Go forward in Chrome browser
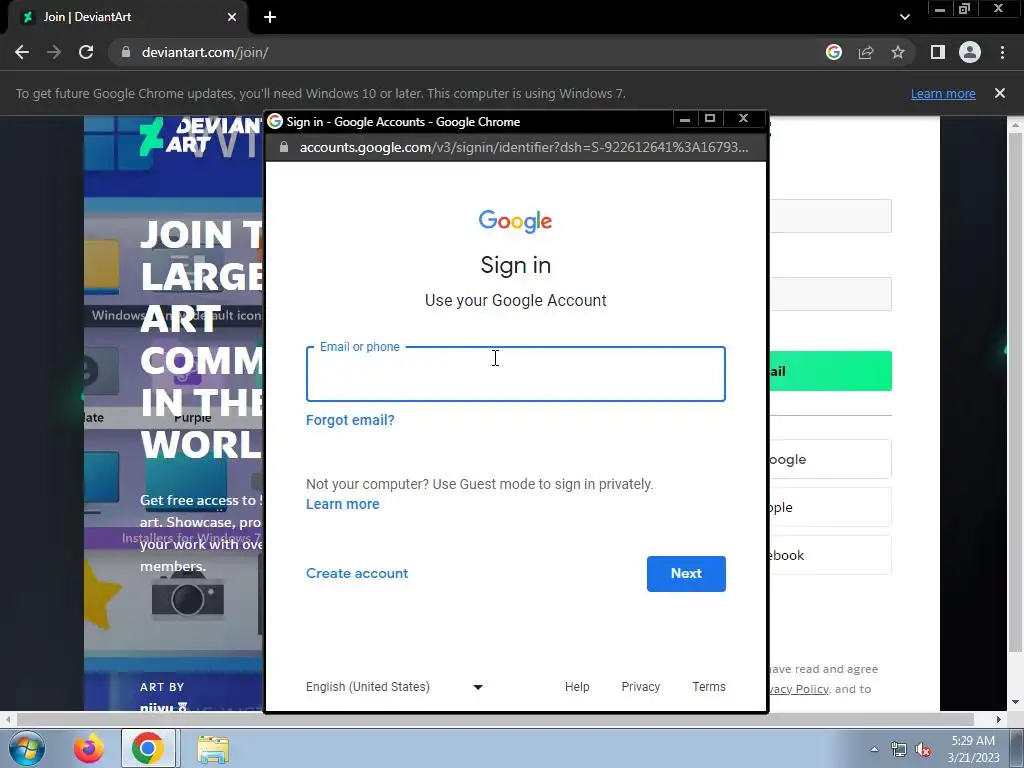This screenshot has height=768, width=1024. (x=54, y=52)
